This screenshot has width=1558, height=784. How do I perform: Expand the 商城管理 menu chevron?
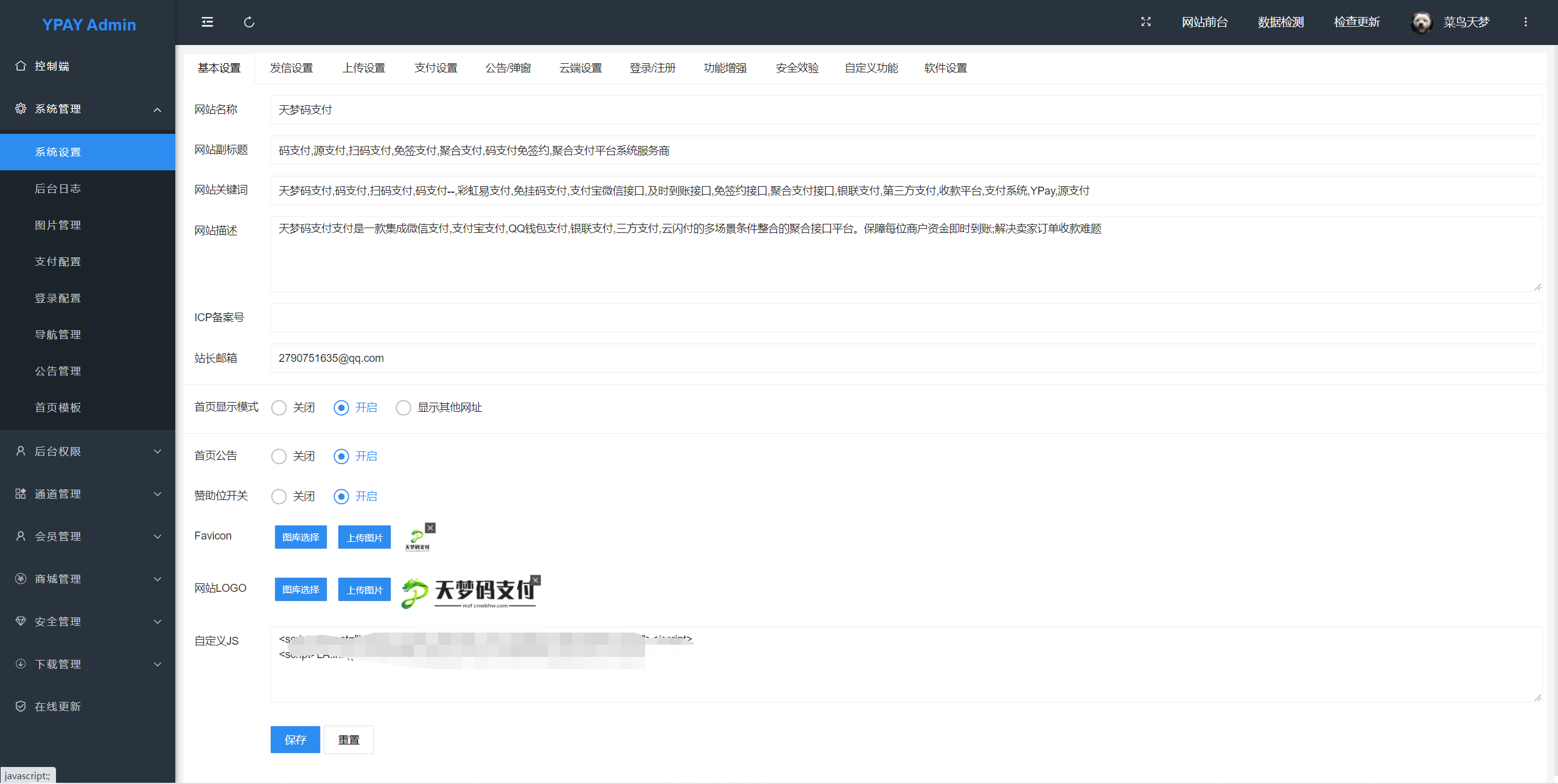tap(158, 579)
